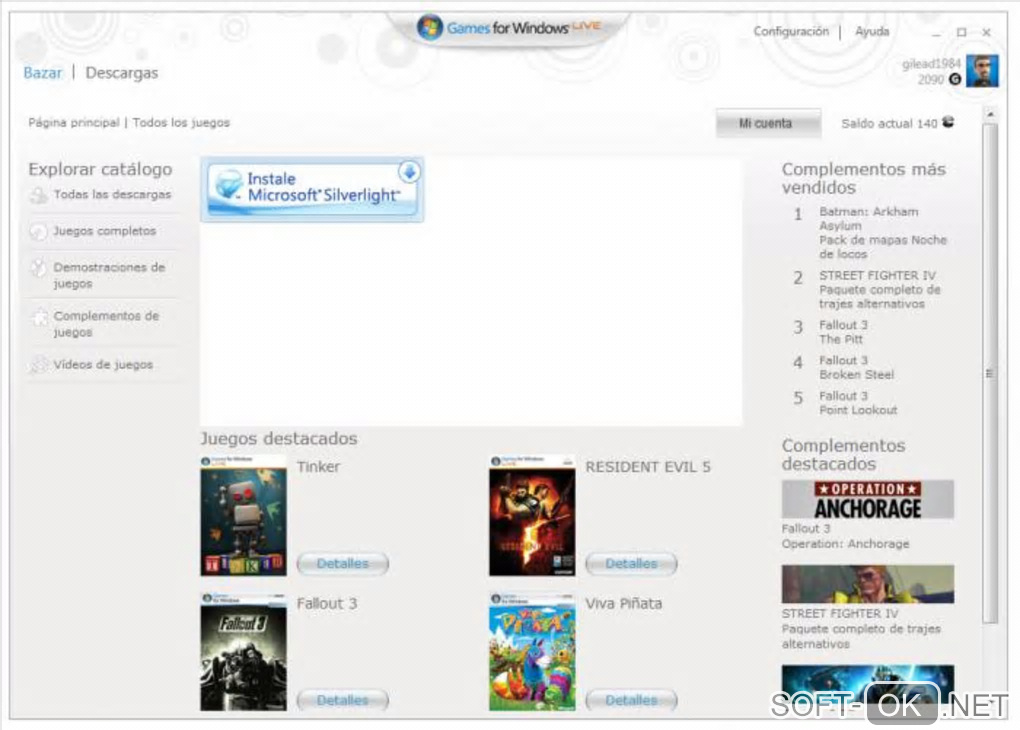Open the Complementos de juegos category
The width and height of the screenshot is (1020, 730).
[x=107, y=323]
